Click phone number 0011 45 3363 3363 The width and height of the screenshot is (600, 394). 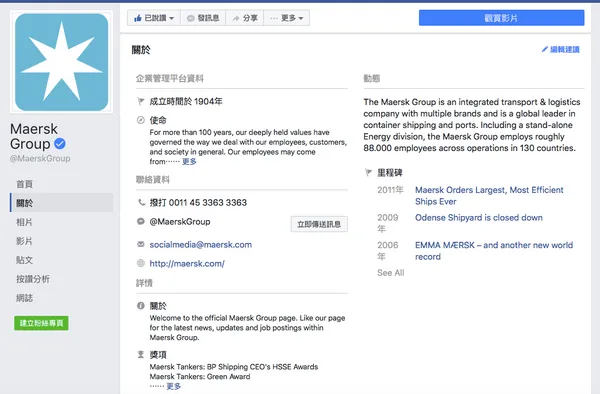point(208,202)
